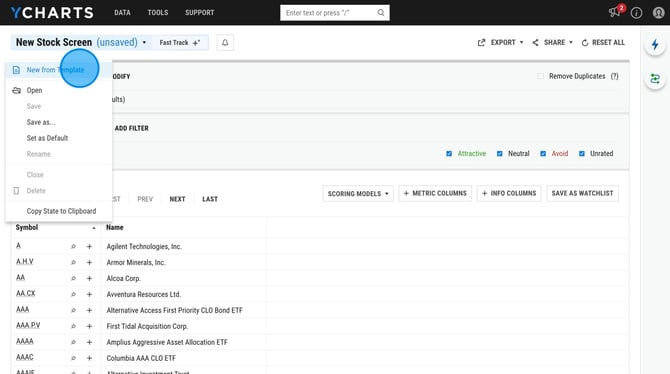Click the plus icon for AAAC
Screen dimensions: 670x374
tap(89, 358)
